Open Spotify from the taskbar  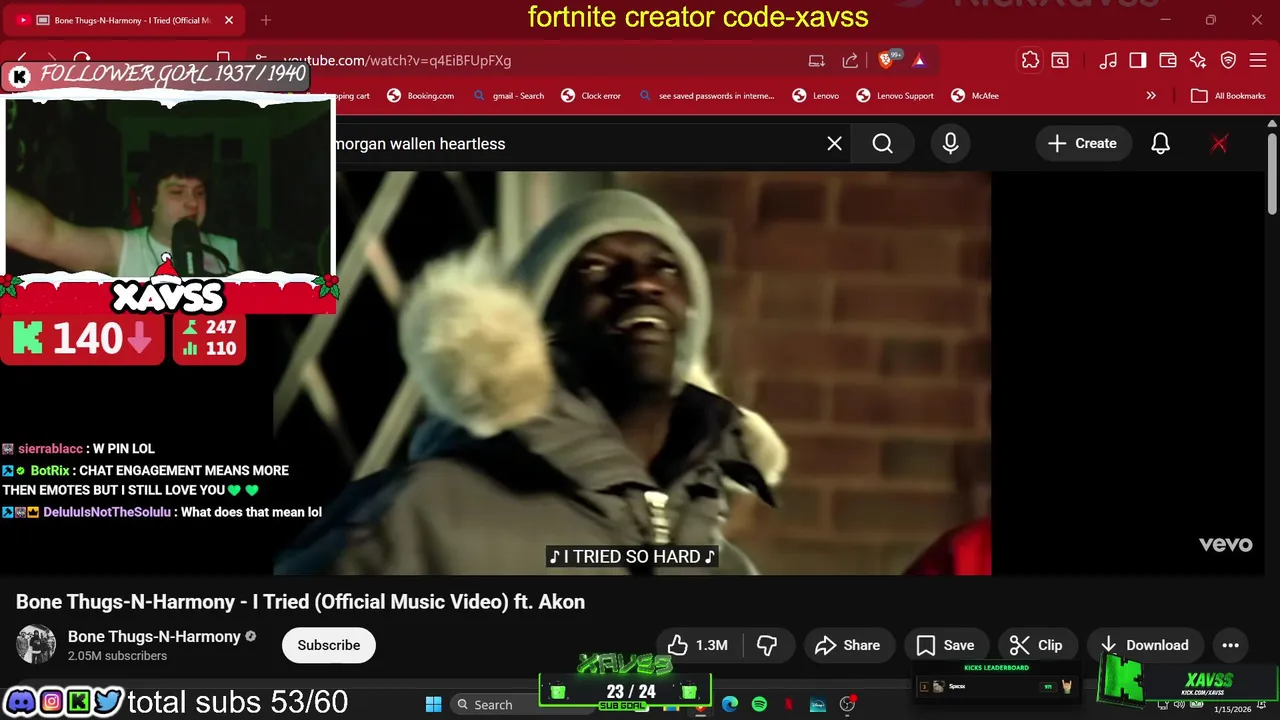point(759,704)
